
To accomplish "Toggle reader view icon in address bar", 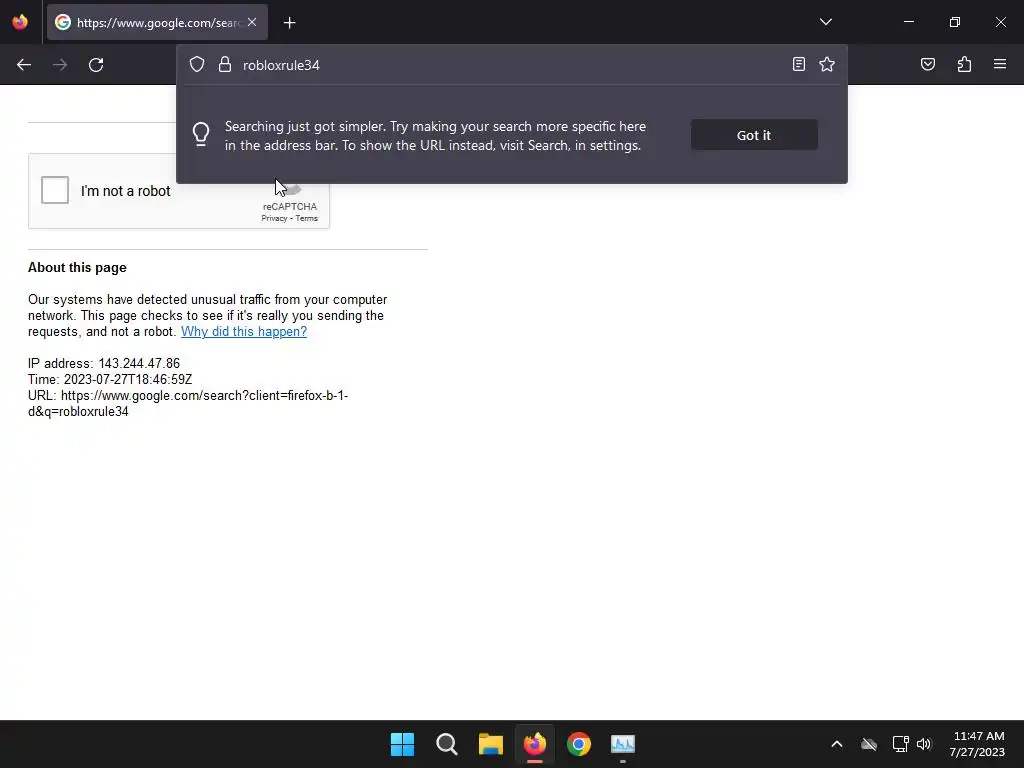I will (x=798, y=64).
